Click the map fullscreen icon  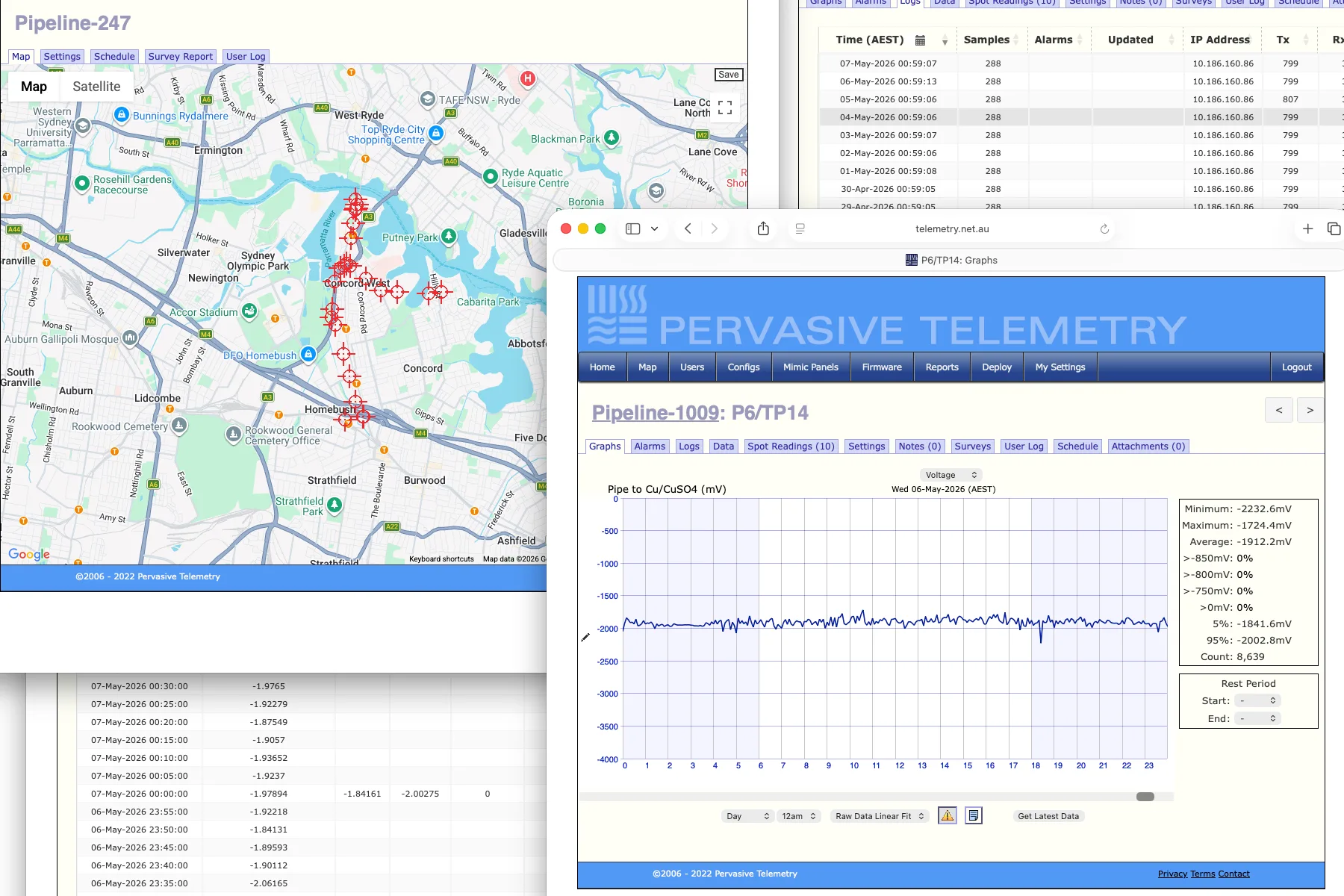coord(725,108)
